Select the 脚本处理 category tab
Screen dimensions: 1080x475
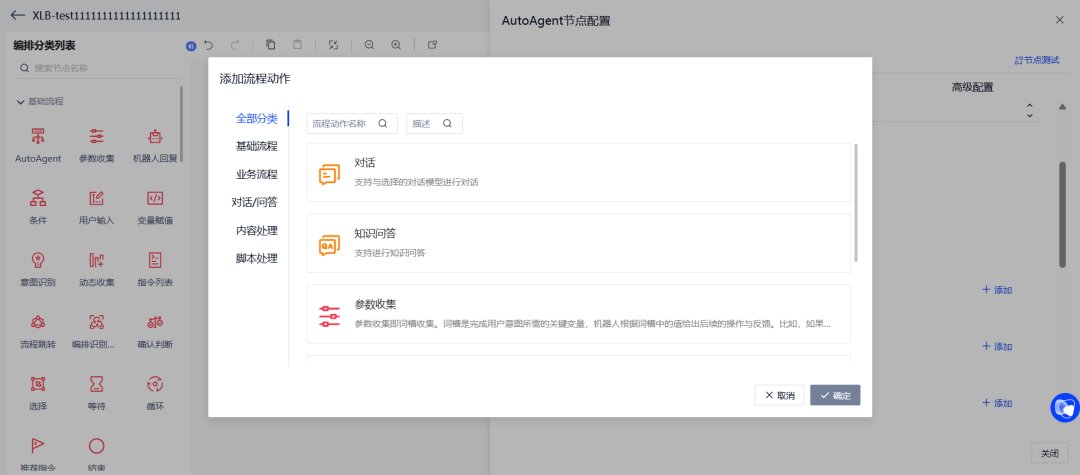click(256, 259)
